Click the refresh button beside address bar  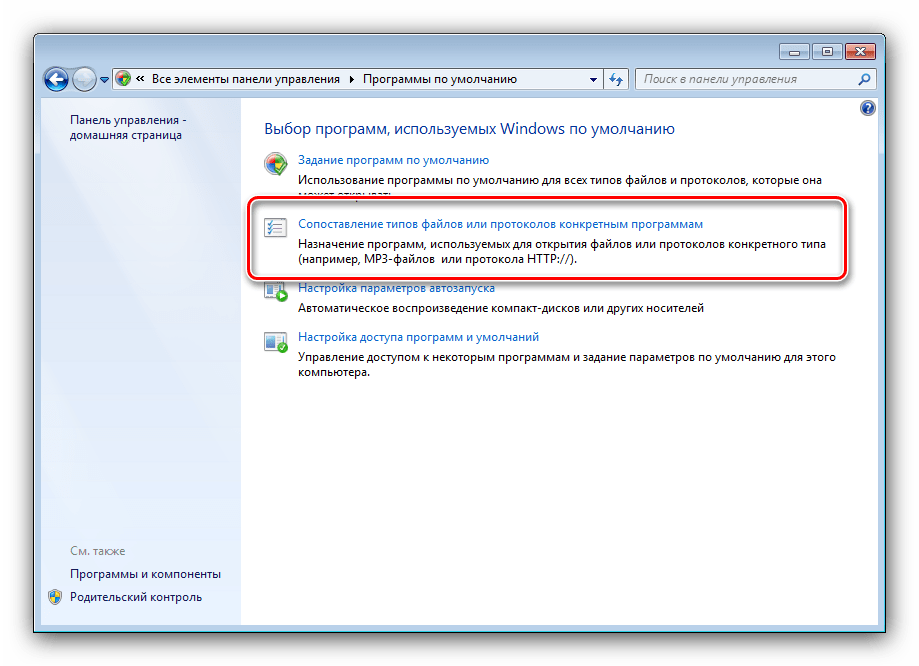(x=616, y=79)
